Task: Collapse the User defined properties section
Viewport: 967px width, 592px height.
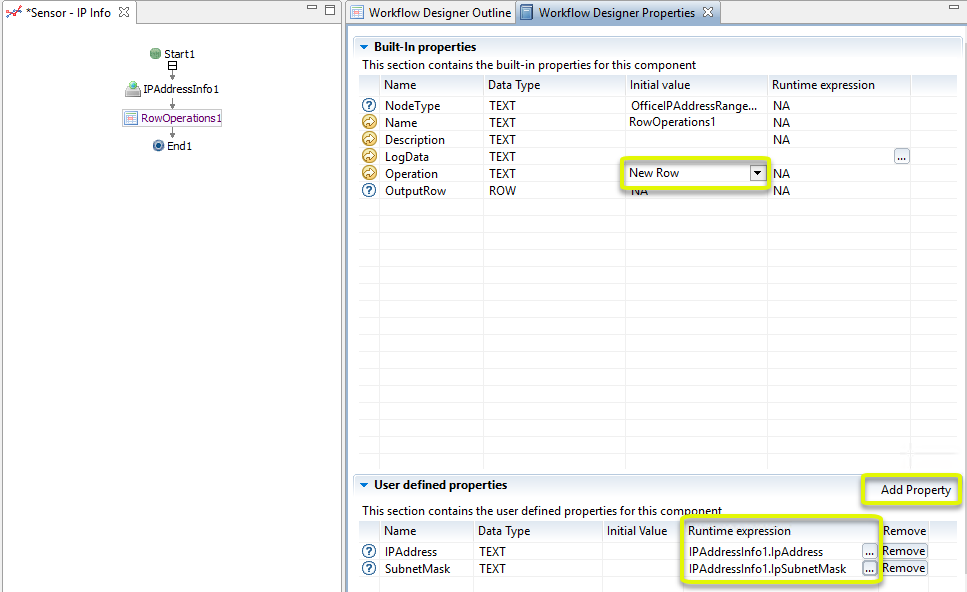Action: pyautogui.click(x=364, y=485)
